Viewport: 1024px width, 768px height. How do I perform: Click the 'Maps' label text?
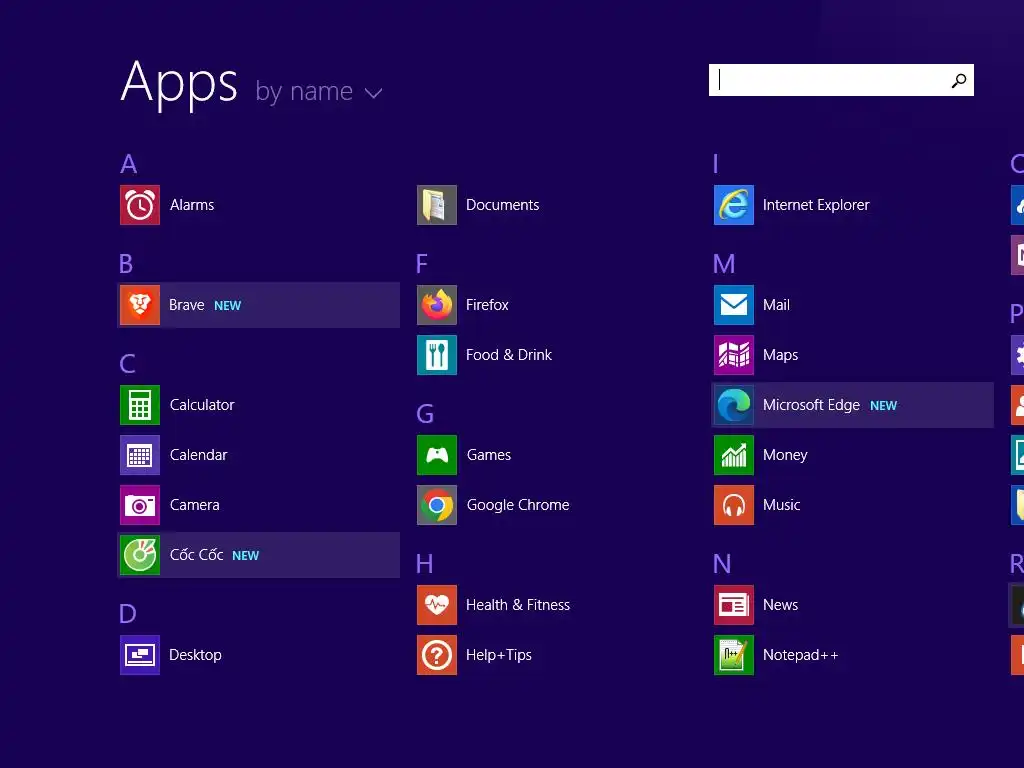780,355
